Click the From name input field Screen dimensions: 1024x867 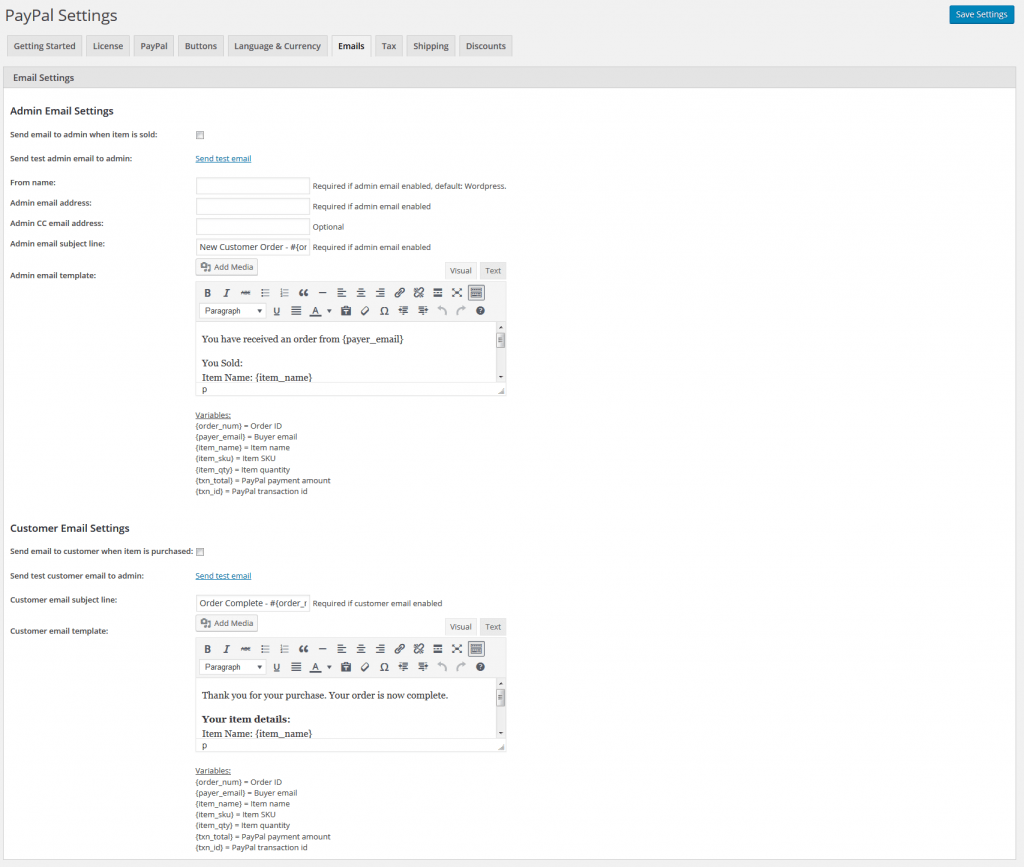pos(253,186)
